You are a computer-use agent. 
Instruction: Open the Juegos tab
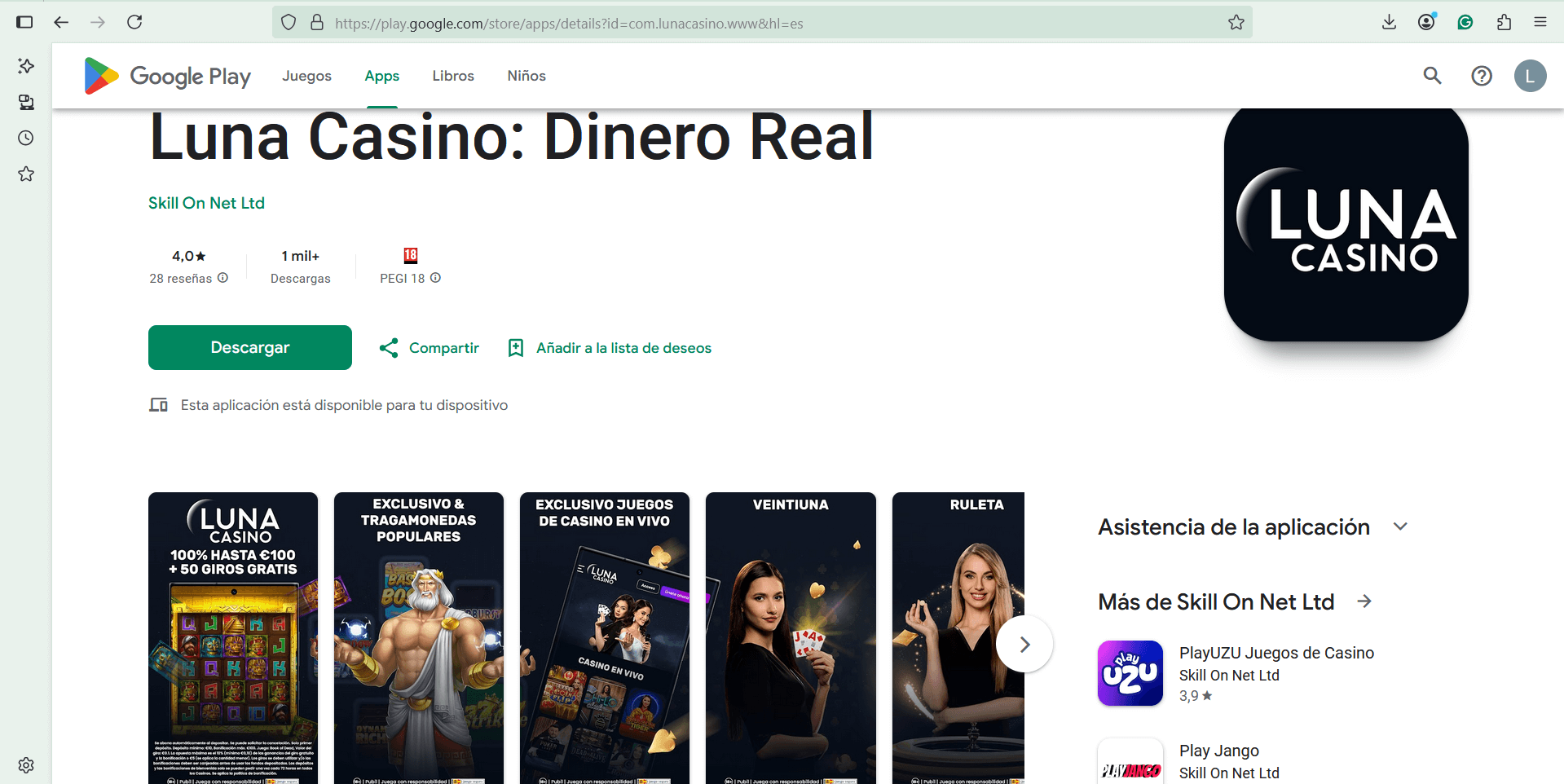tap(306, 76)
